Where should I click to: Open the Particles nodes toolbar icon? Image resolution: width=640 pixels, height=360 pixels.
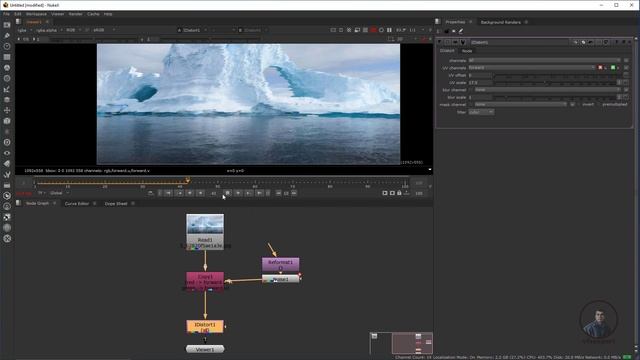pos(7,132)
